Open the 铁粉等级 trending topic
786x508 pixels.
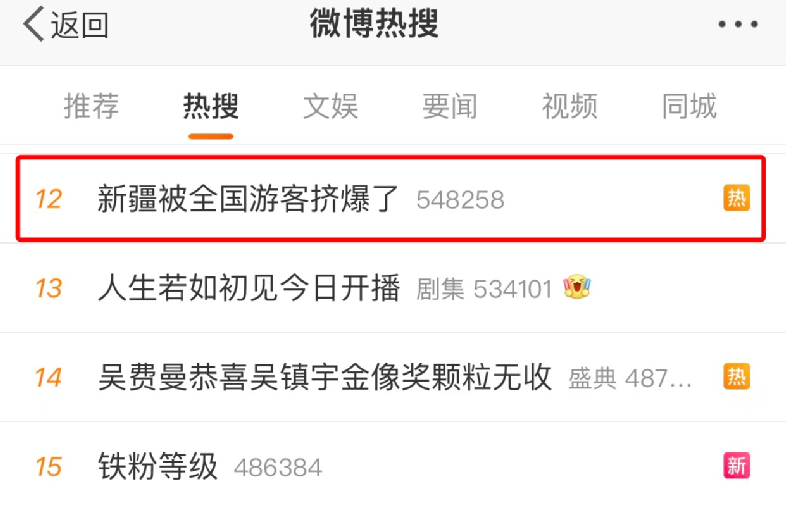point(158,466)
